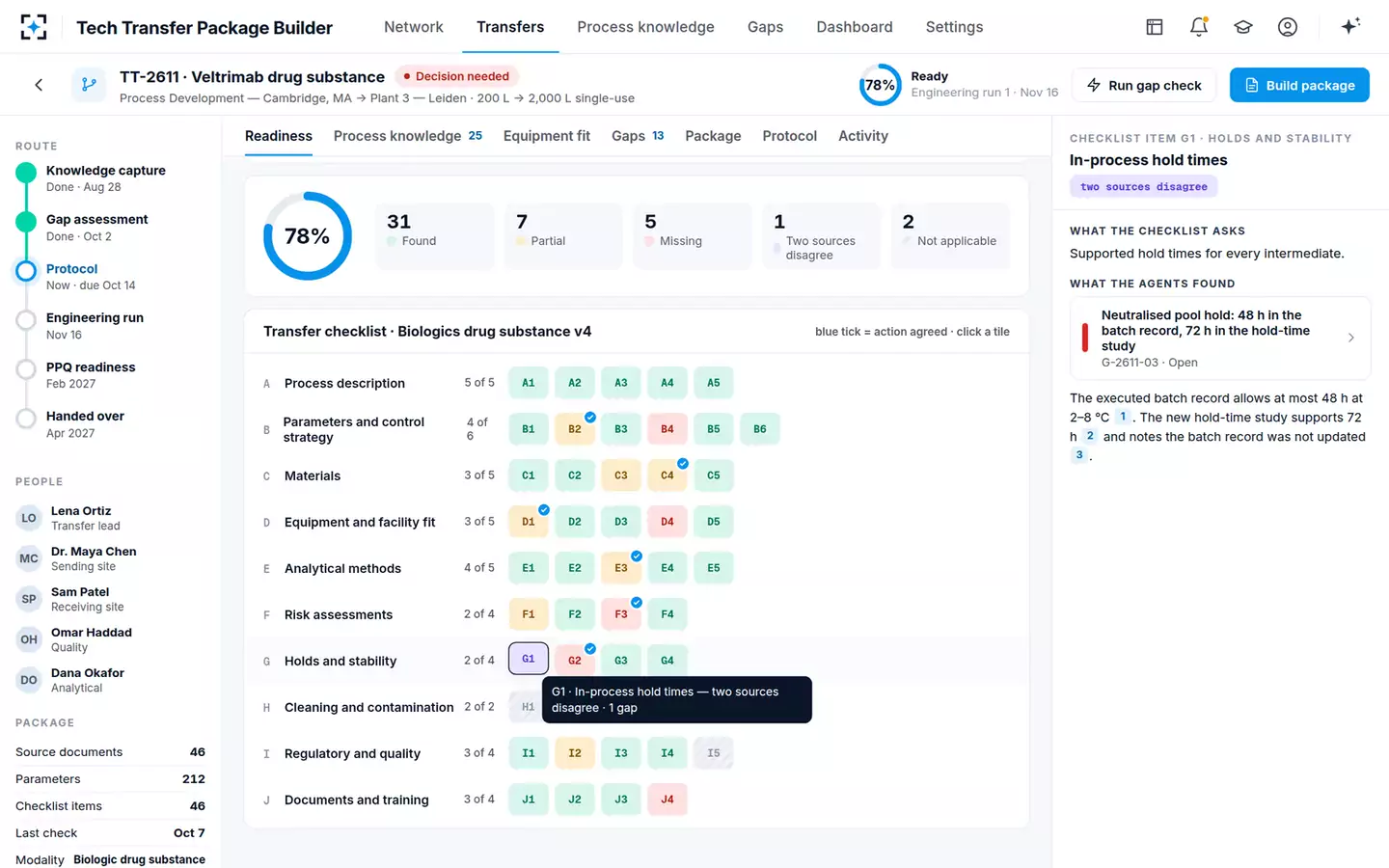Click citation reference 1 in findings text

coord(1123,417)
